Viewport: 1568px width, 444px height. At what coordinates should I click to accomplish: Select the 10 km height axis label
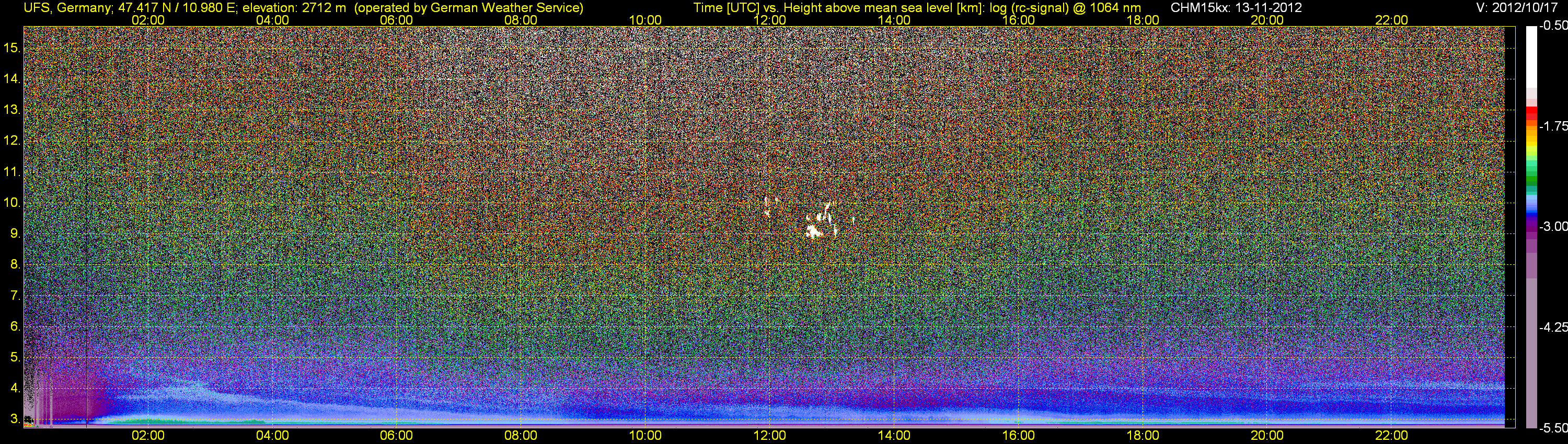click(11, 203)
